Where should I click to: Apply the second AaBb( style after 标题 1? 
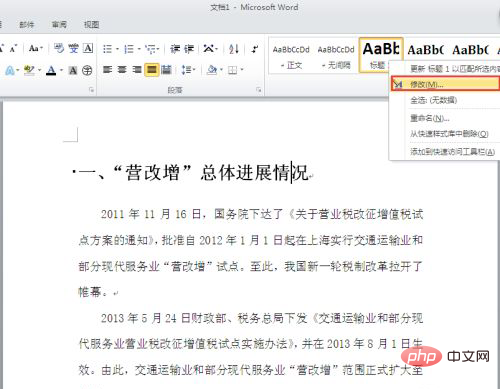[x=471, y=50]
